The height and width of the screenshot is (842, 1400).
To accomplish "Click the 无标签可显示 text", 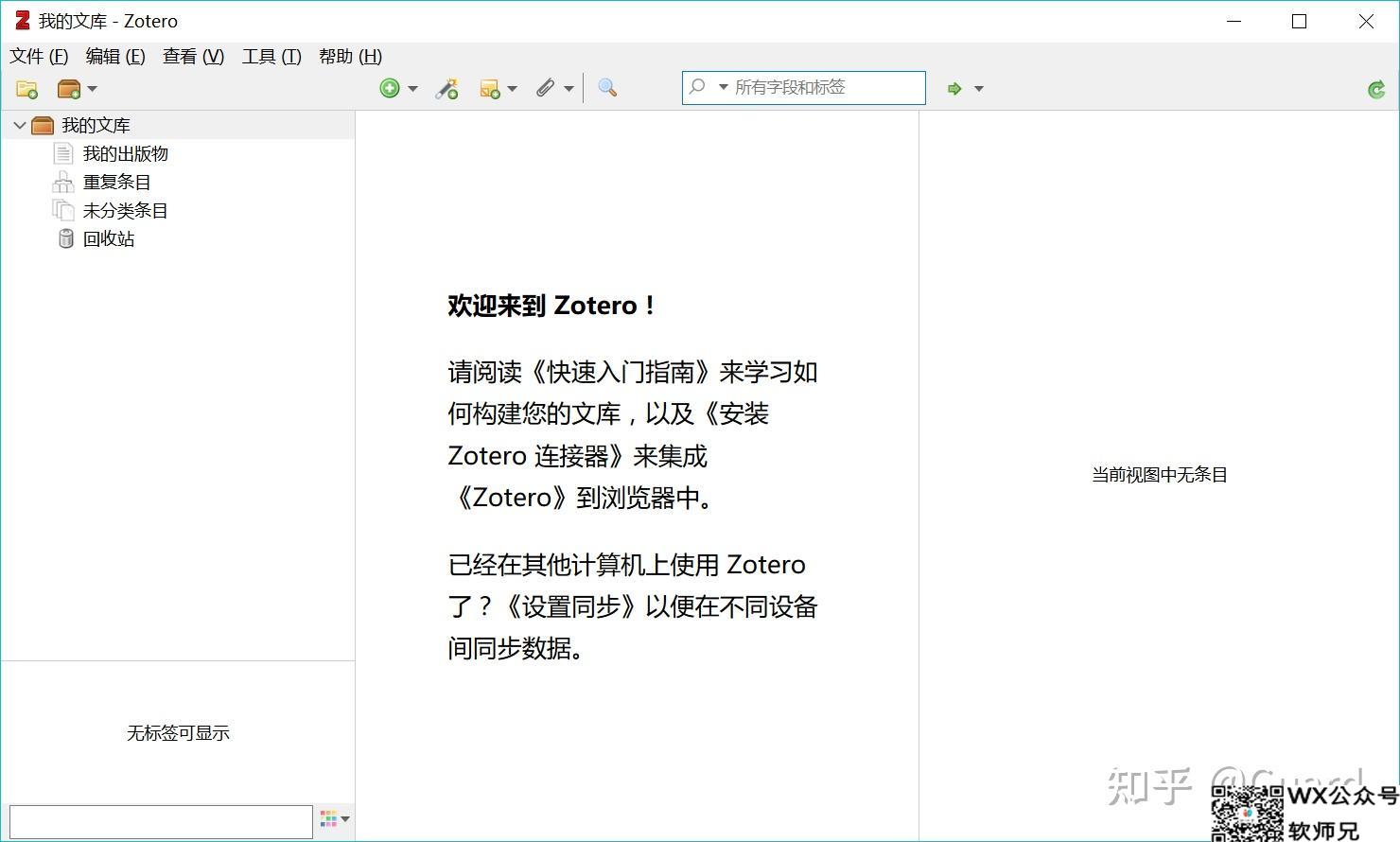I will tap(178, 733).
